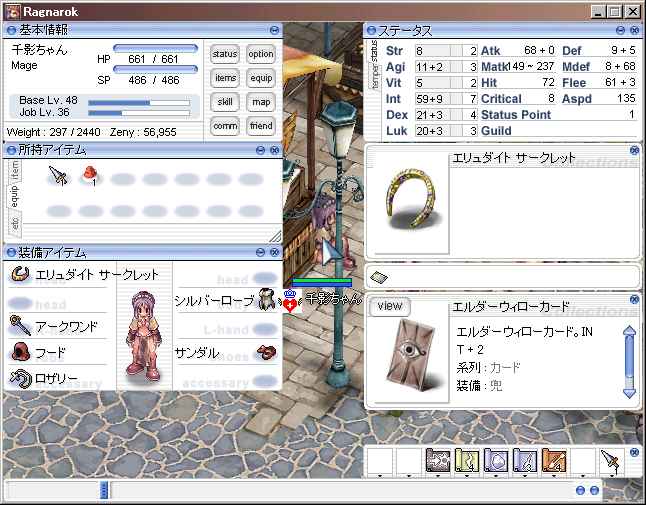Screen dimensions: 646x505
Task: Click the アークワンド wand icon
Action: (x=20, y=325)
